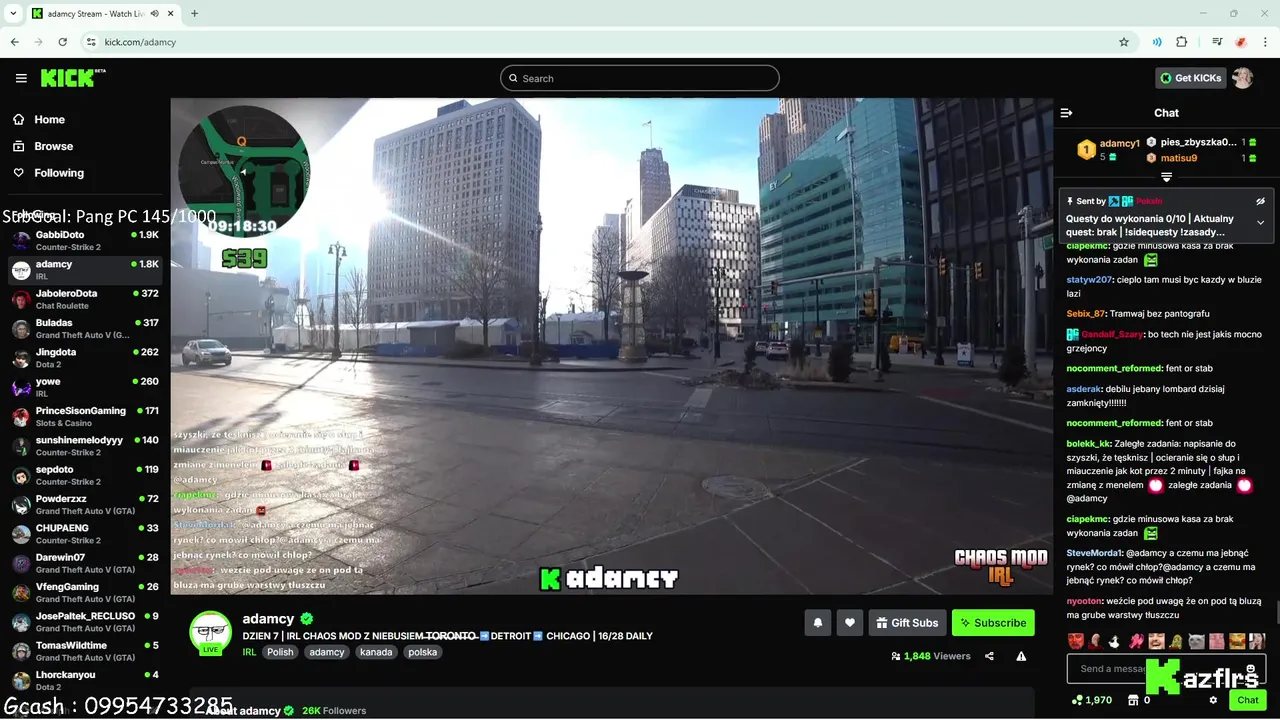Open Darewin07 channel in sidebar

(85, 563)
